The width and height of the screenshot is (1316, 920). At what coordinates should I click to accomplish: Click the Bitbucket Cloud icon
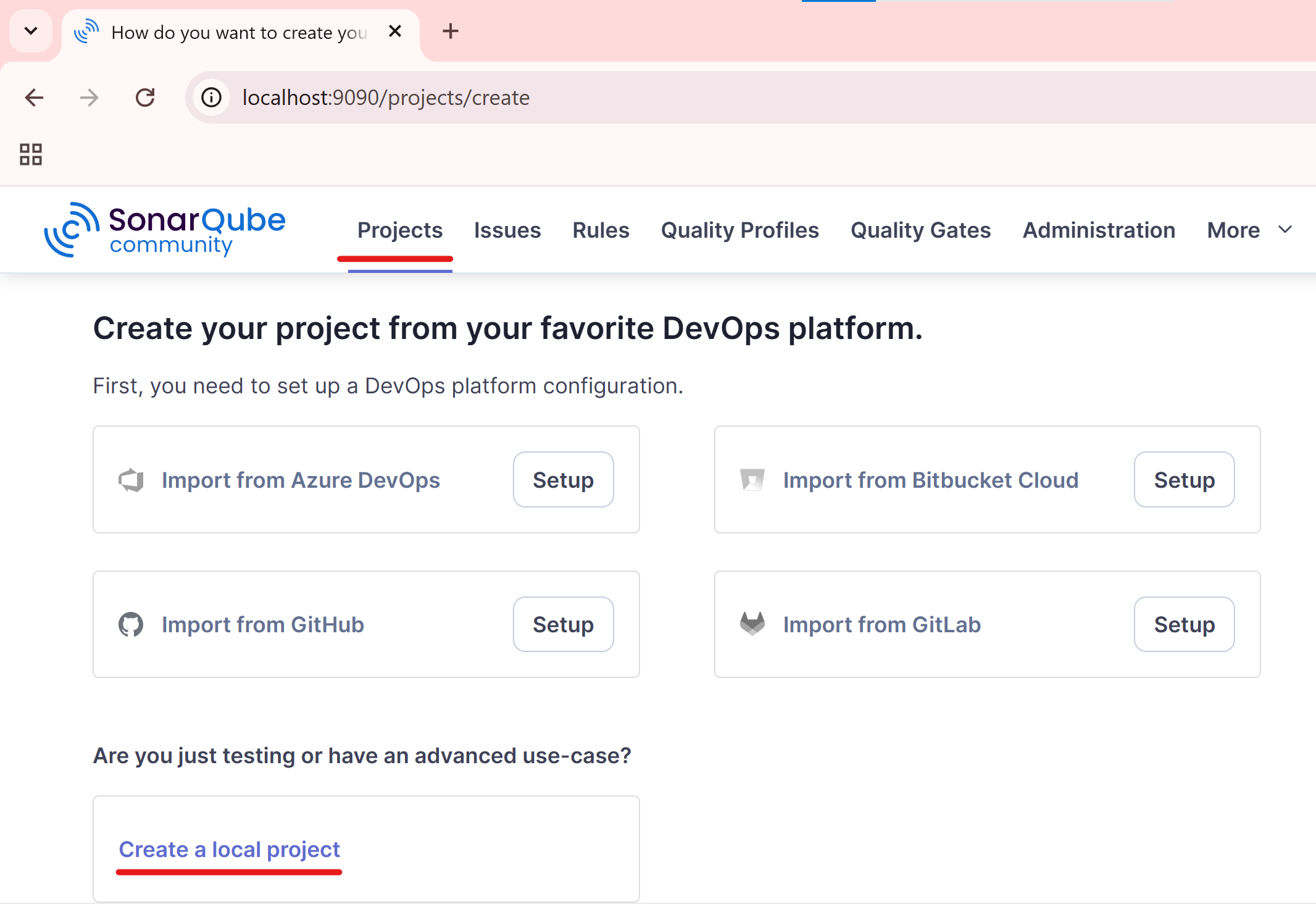(x=752, y=480)
